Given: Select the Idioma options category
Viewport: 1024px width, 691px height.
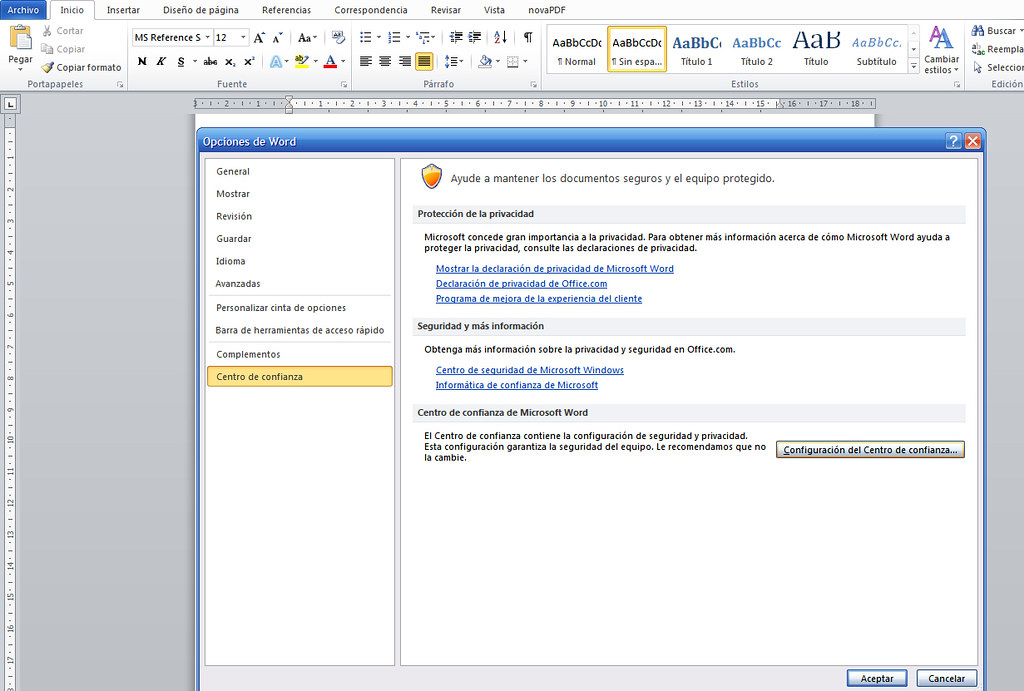Looking at the screenshot, I should (x=231, y=261).
